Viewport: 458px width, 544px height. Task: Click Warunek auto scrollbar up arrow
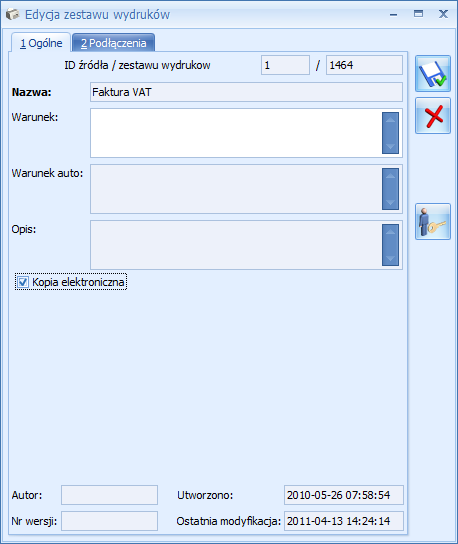(390, 176)
